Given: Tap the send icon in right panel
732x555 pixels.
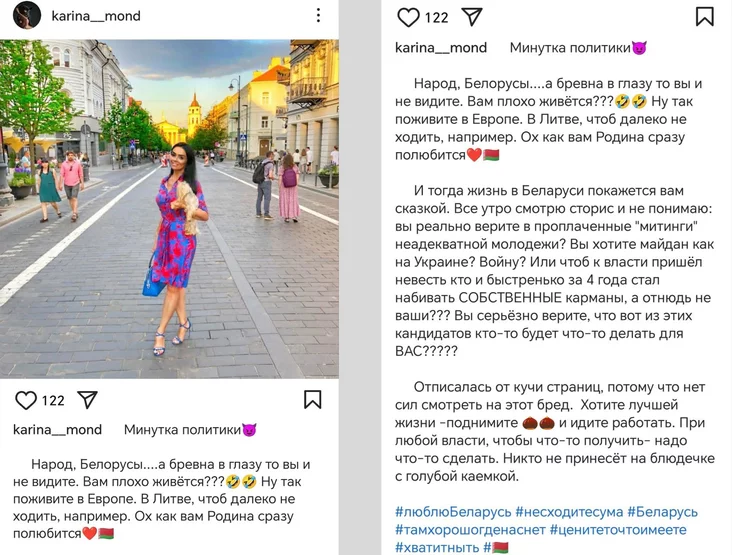Looking at the screenshot, I should [x=472, y=17].
